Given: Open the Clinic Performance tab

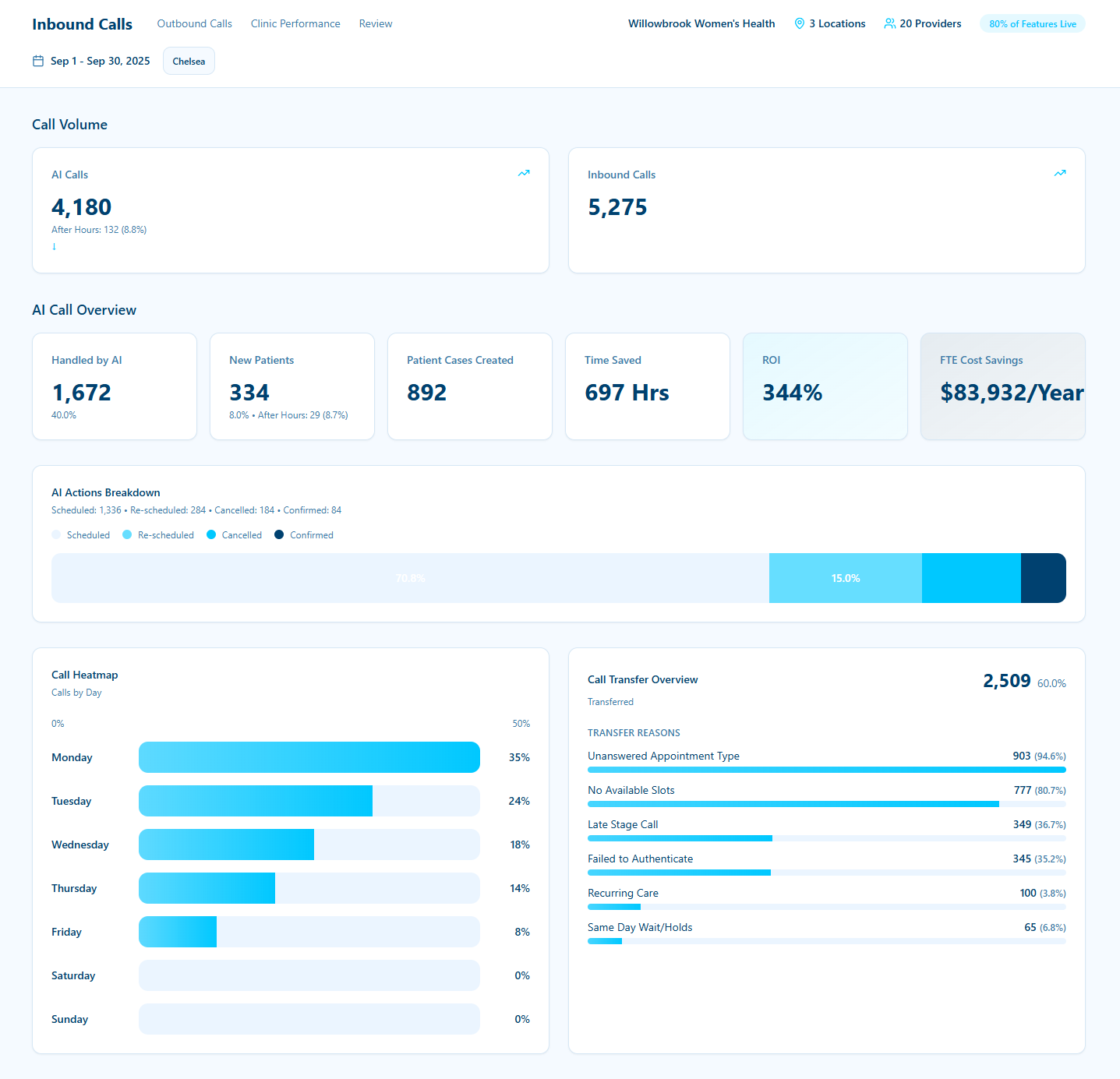Looking at the screenshot, I should click(x=295, y=23).
